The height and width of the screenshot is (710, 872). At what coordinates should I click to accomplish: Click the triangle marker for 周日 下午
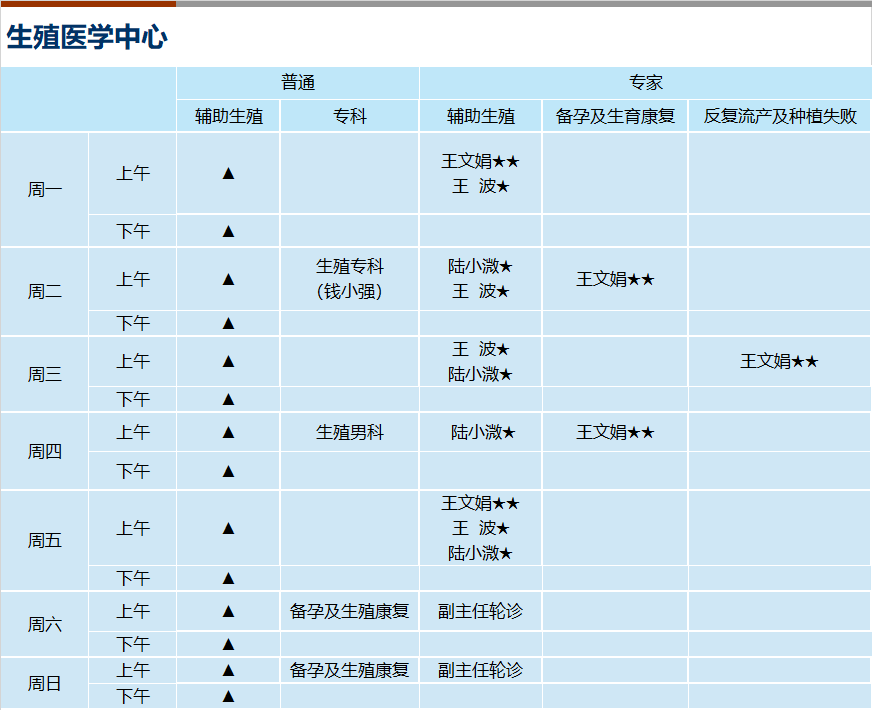pos(228,696)
